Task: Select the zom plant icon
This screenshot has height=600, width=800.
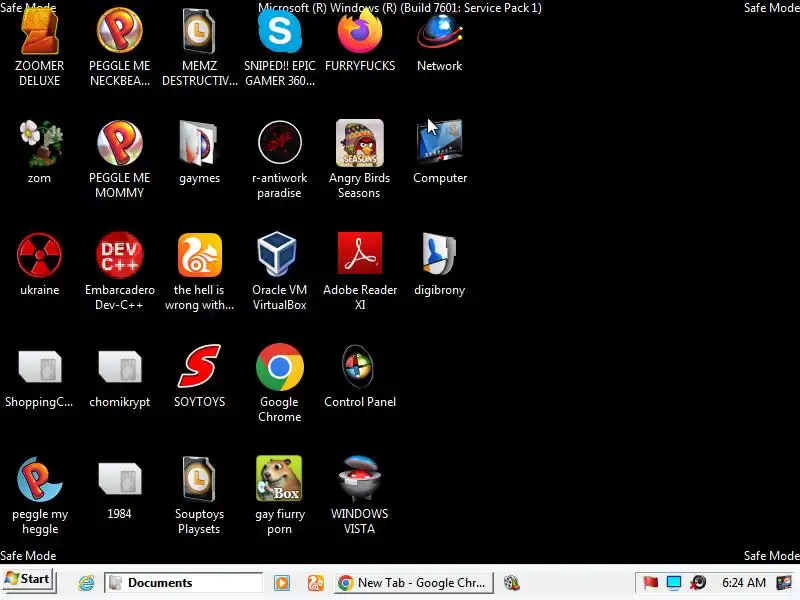Action: tap(39, 144)
